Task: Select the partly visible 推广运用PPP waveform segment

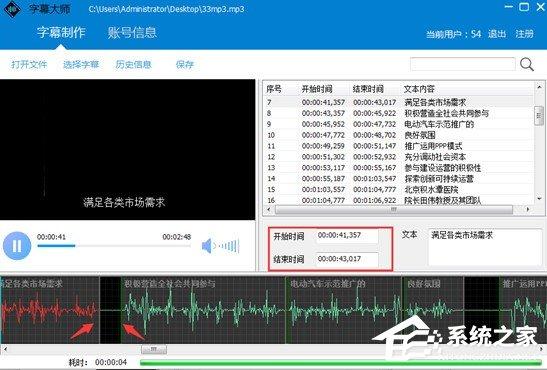Action: tap(523, 310)
